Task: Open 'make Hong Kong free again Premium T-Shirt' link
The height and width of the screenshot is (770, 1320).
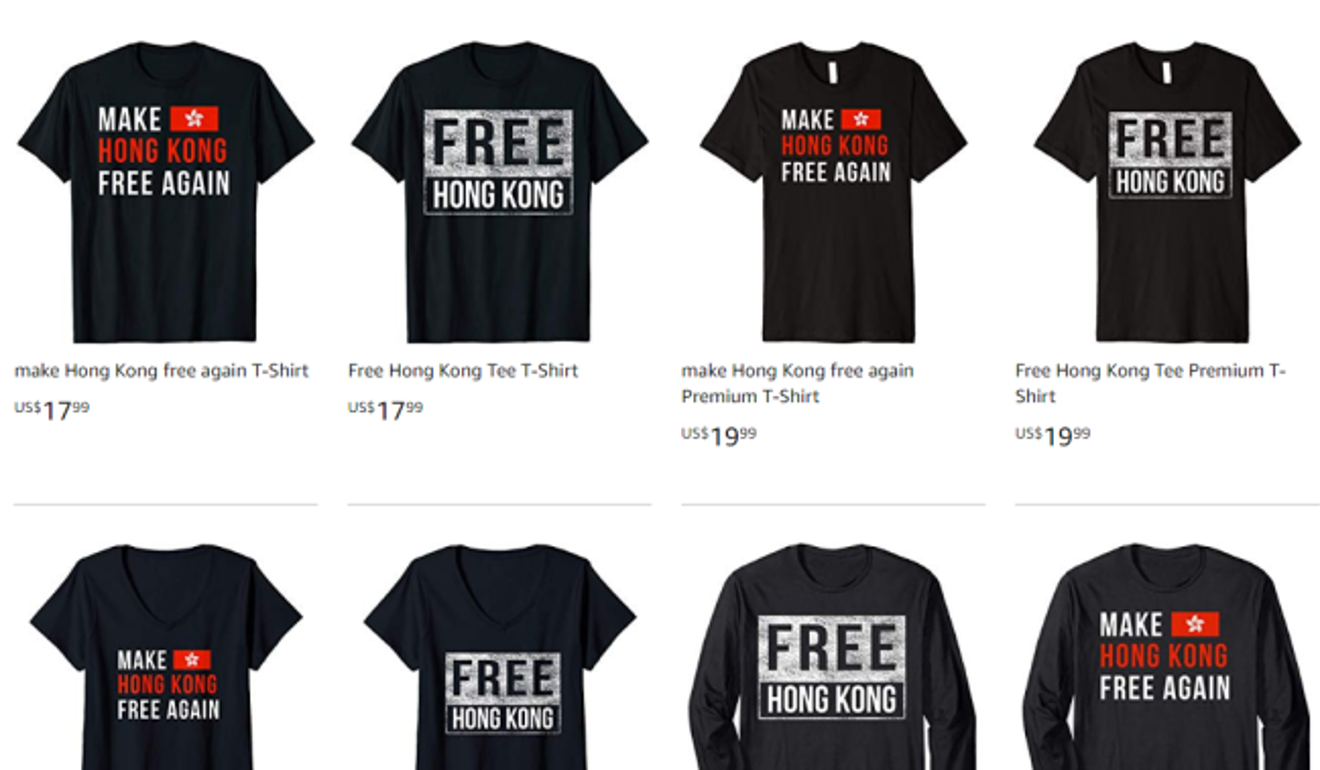Action: pos(798,383)
